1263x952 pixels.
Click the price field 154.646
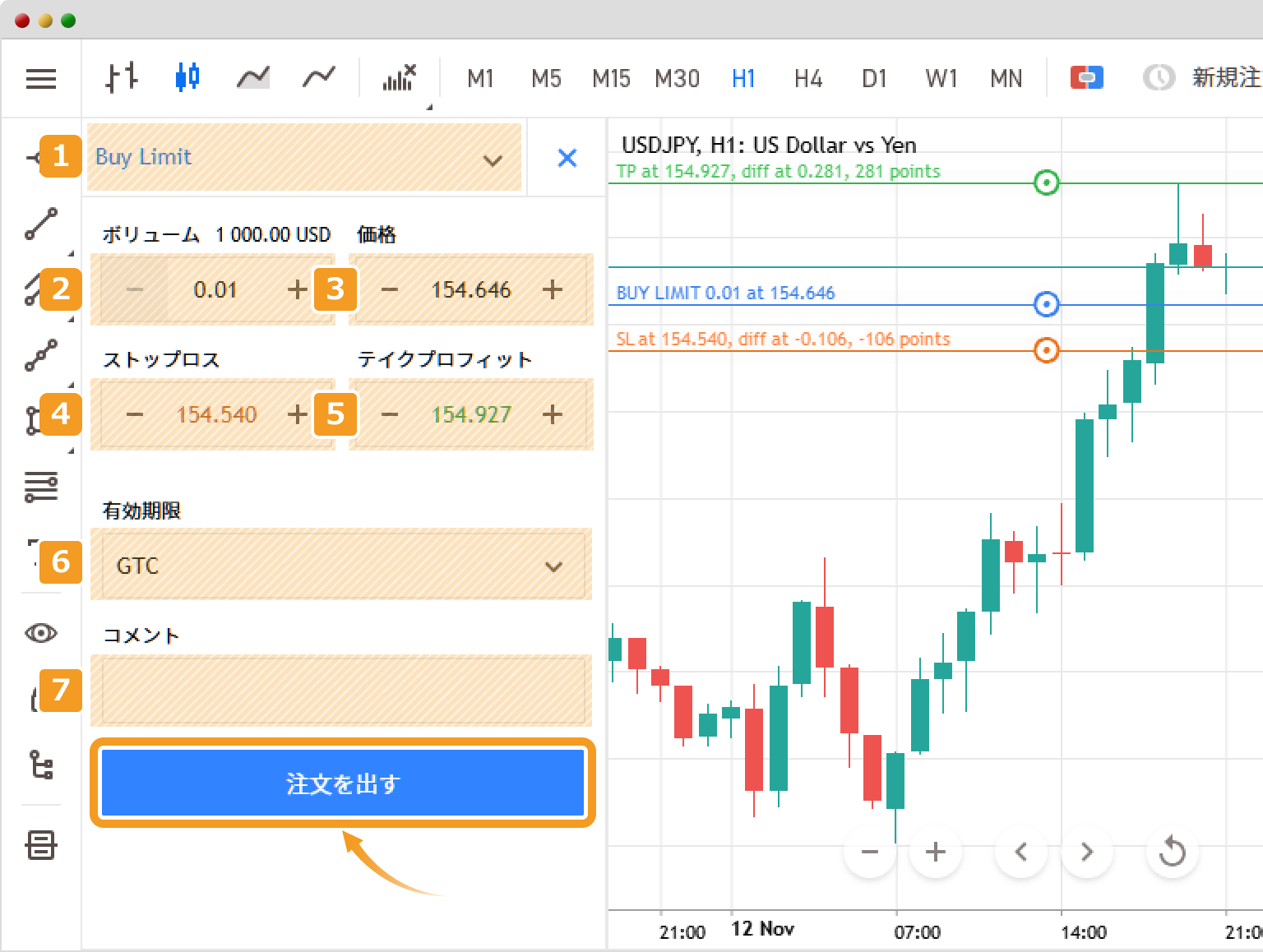(471, 289)
